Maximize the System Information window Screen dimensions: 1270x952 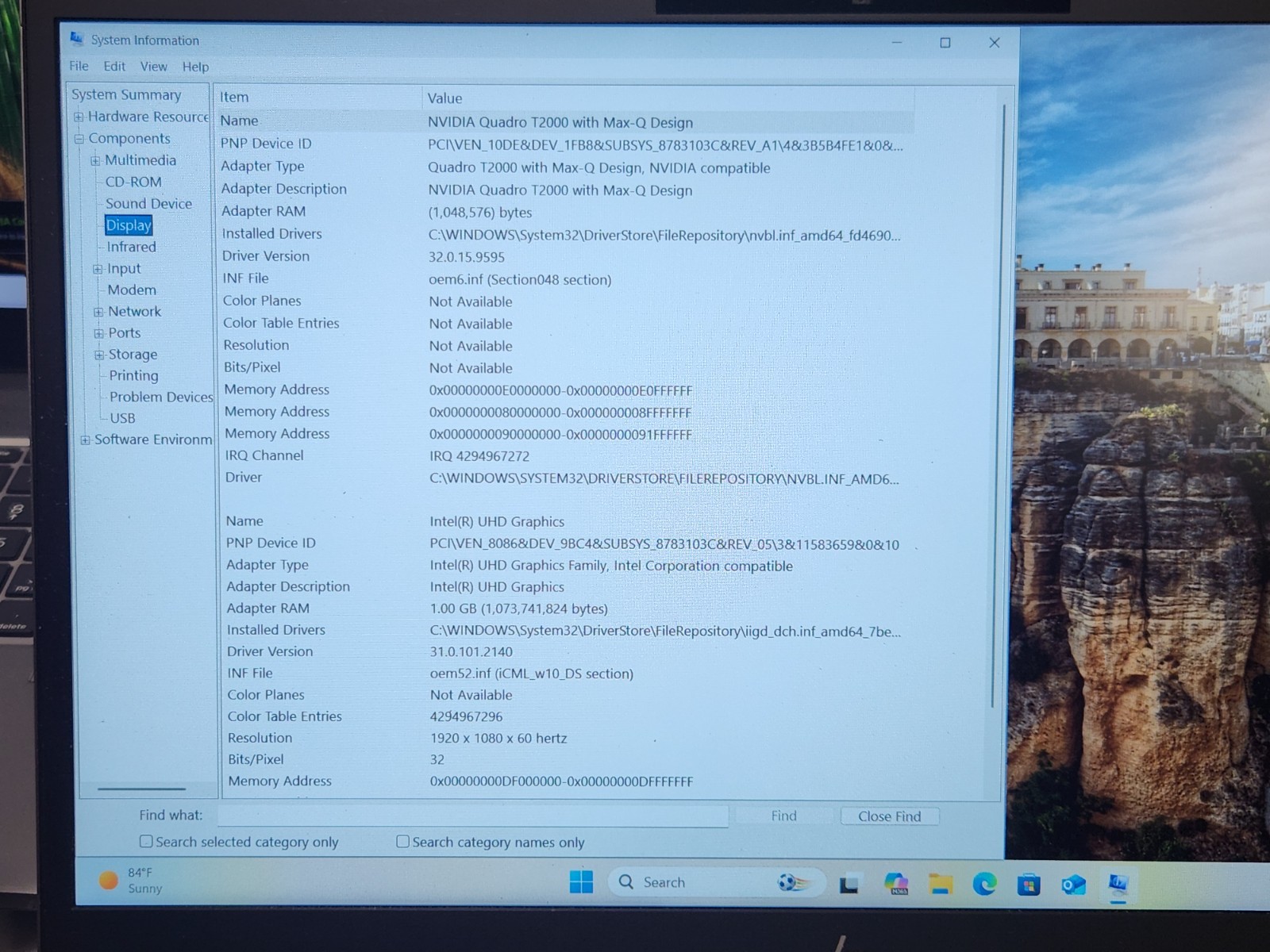coord(945,43)
